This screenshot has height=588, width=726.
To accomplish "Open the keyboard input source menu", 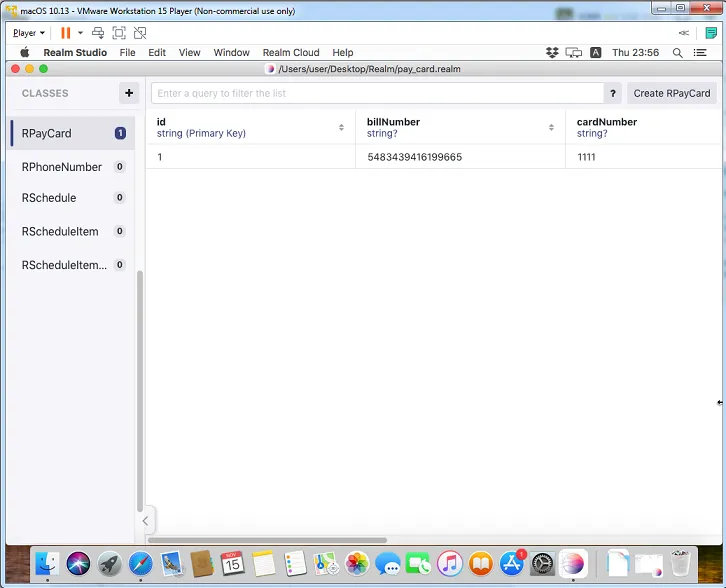I will 595,52.
